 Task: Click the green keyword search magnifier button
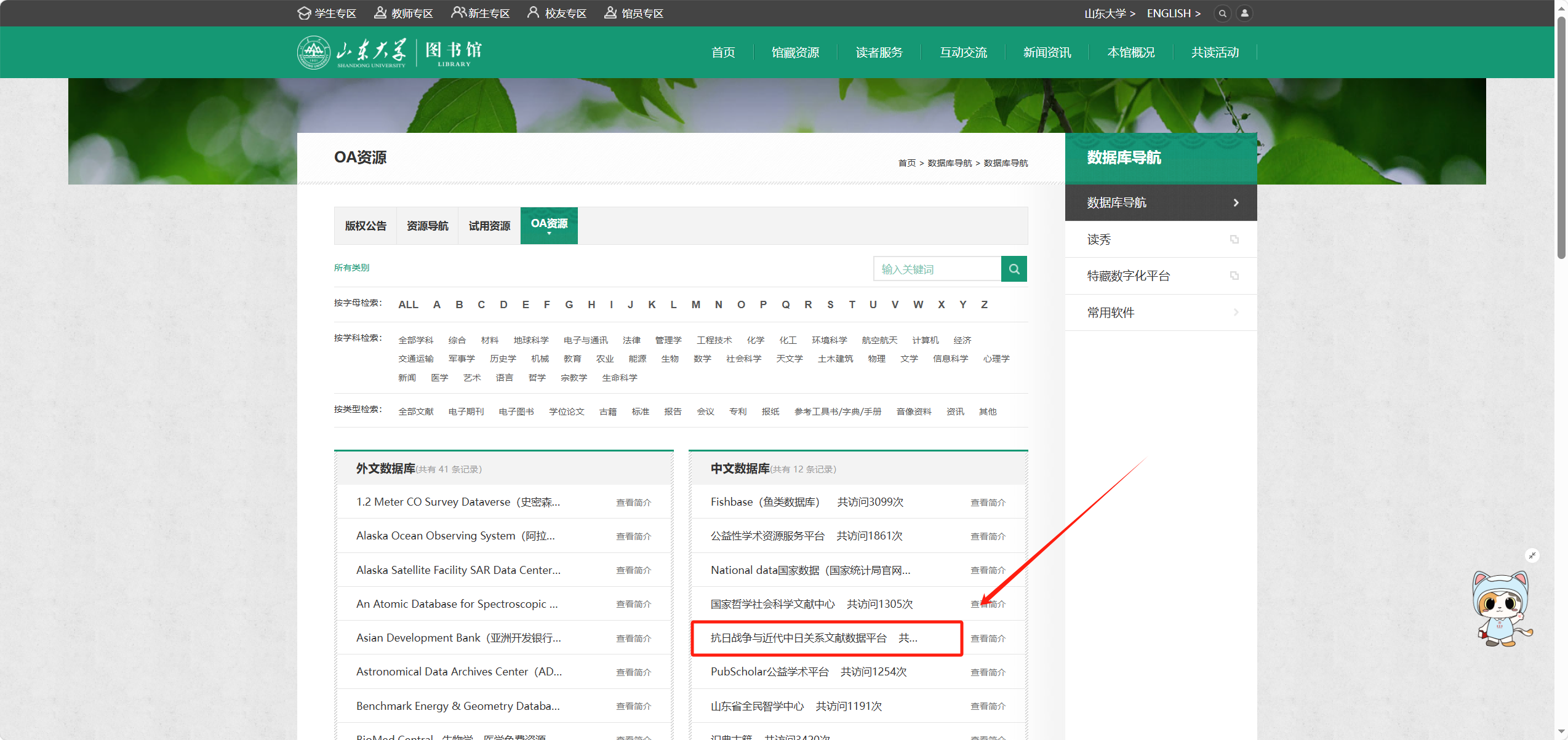(x=1014, y=269)
